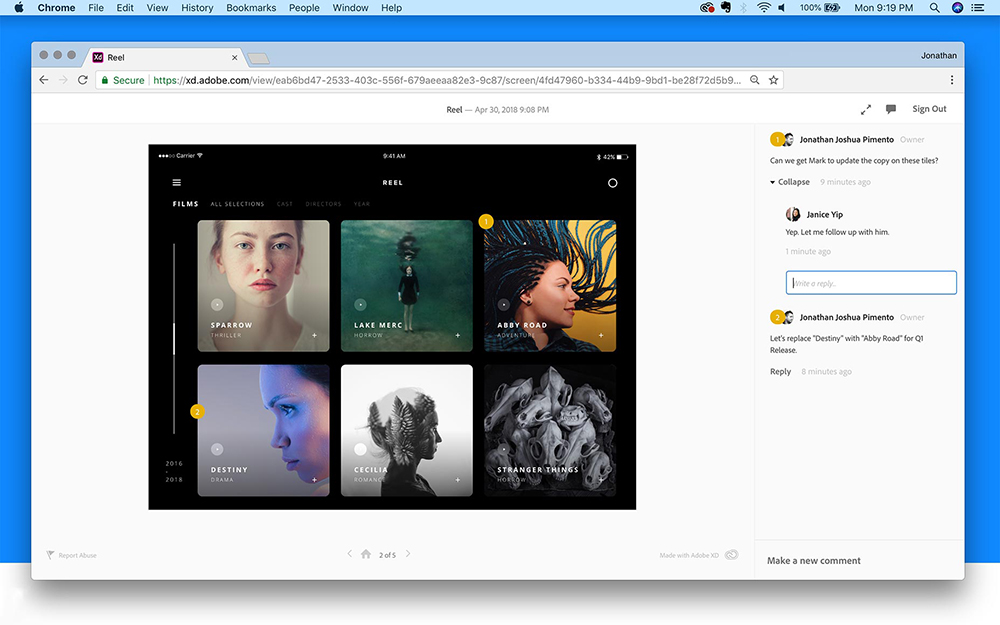Go to previous prototype screen

(x=349, y=554)
